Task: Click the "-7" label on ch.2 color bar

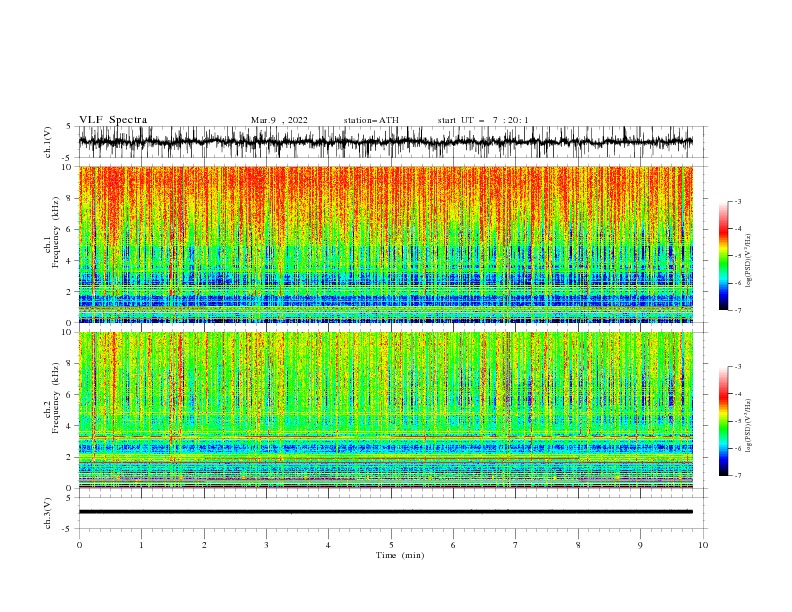Action: 738,476
